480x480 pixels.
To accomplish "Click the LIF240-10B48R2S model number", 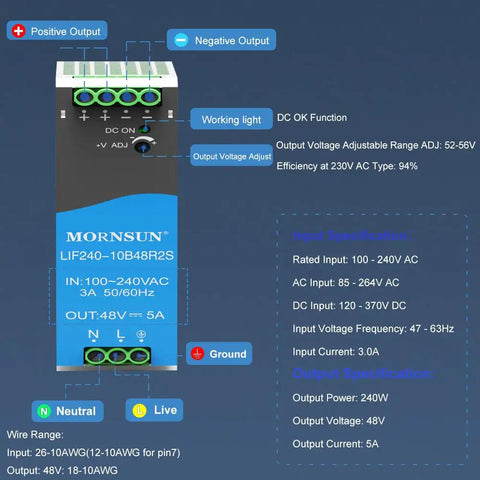I will point(117,256).
